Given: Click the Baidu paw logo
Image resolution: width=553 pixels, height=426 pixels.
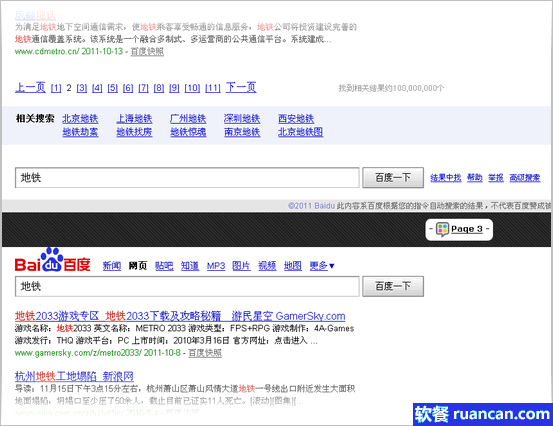Looking at the screenshot, I should [52, 260].
